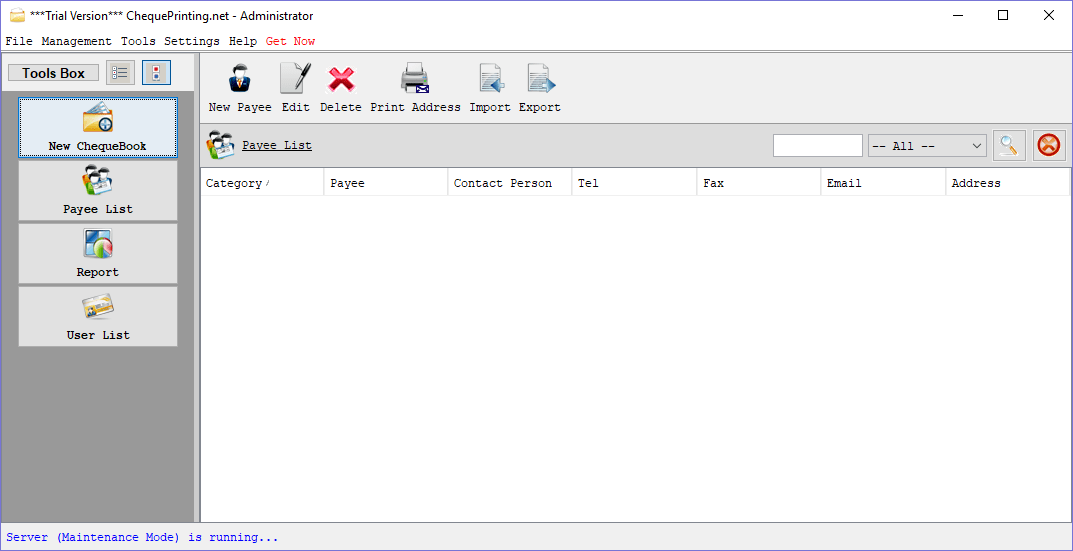Open the Settings menu

pos(192,41)
